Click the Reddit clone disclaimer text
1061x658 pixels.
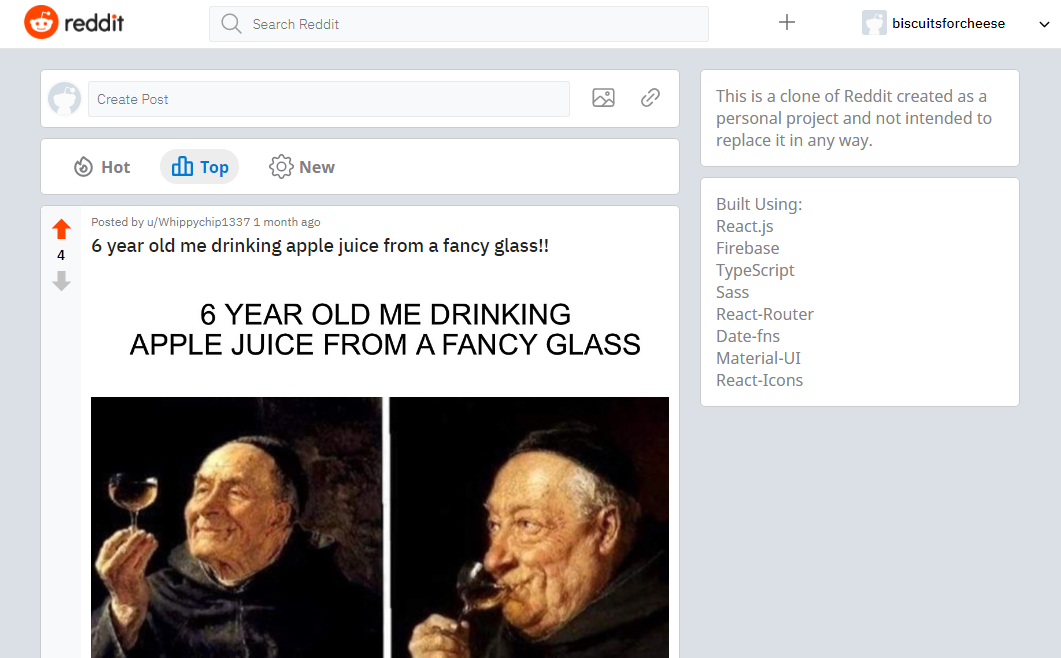[x=854, y=118]
